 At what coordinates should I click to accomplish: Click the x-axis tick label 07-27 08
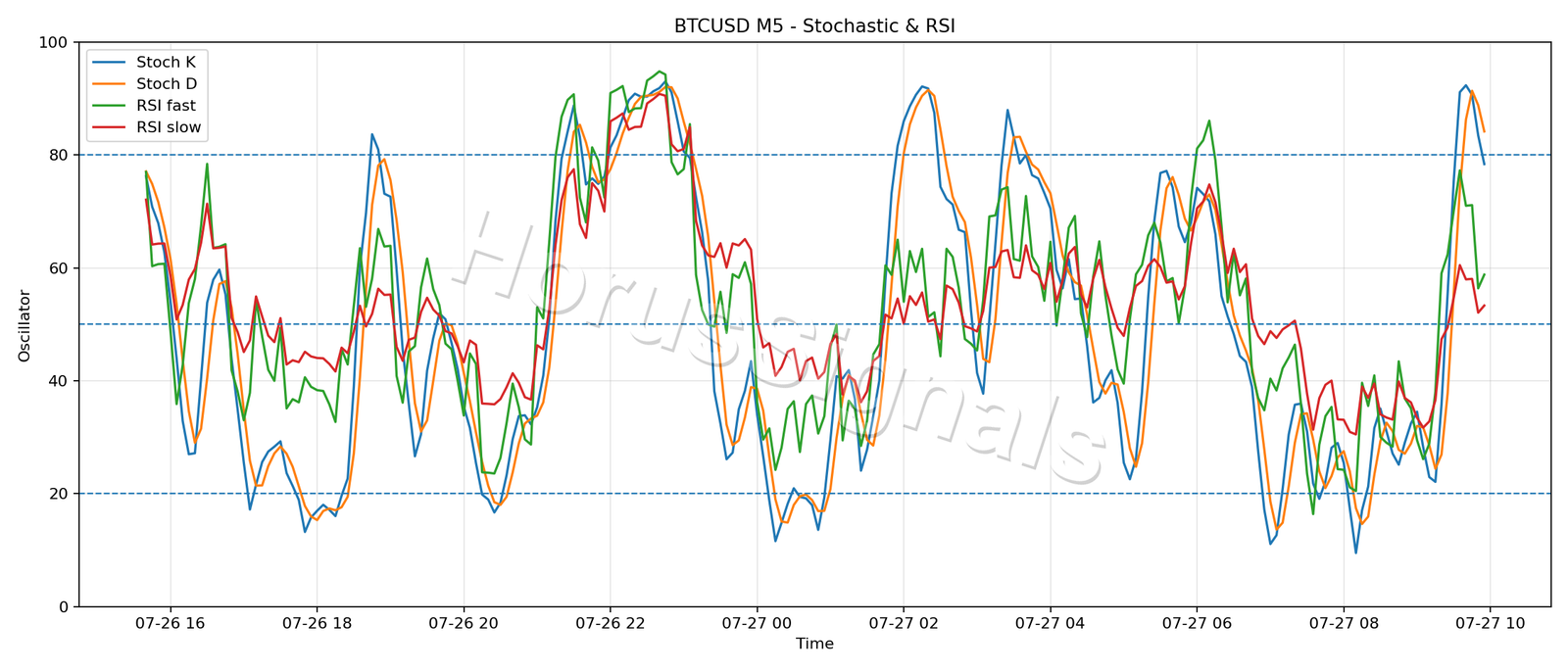(1344, 623)
